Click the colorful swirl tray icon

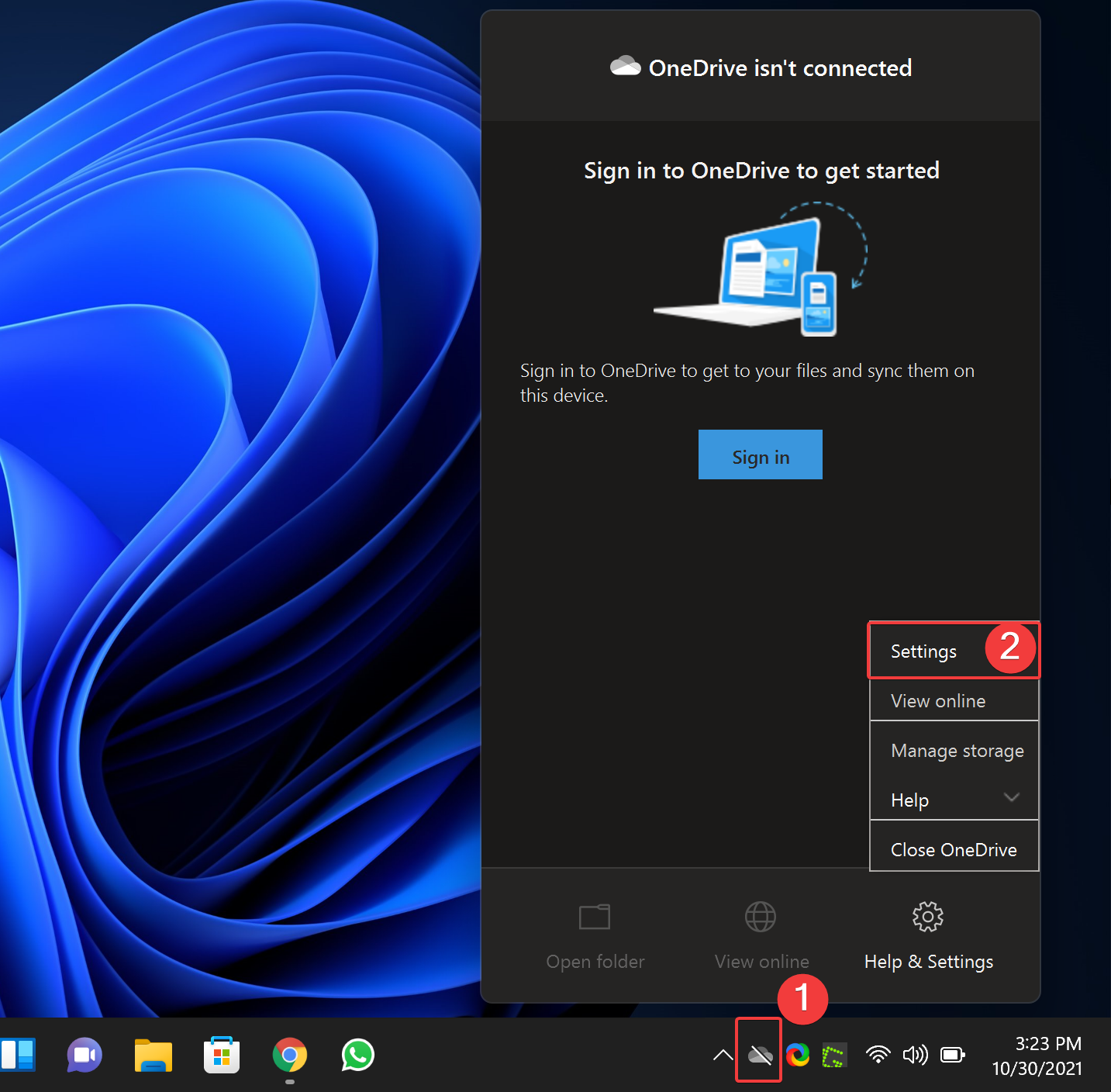(798, 1055)
